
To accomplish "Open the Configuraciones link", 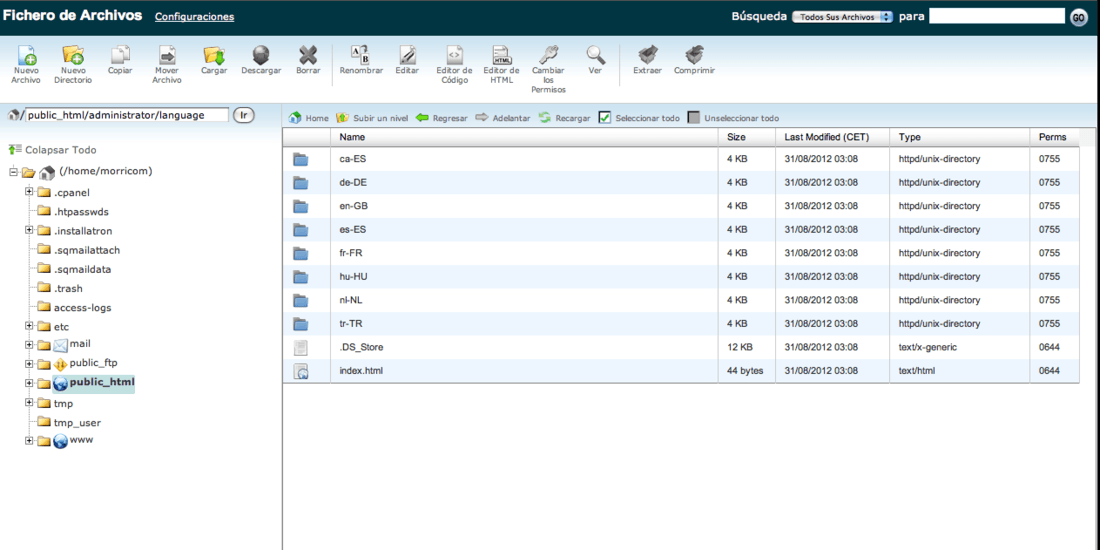I will (194, 17).
